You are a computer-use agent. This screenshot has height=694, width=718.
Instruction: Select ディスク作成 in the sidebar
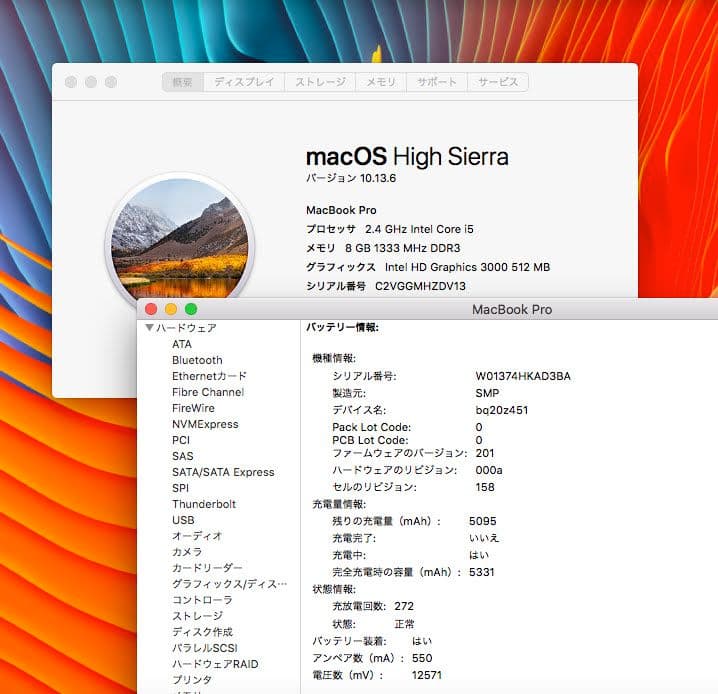click(x=202, y=632)
